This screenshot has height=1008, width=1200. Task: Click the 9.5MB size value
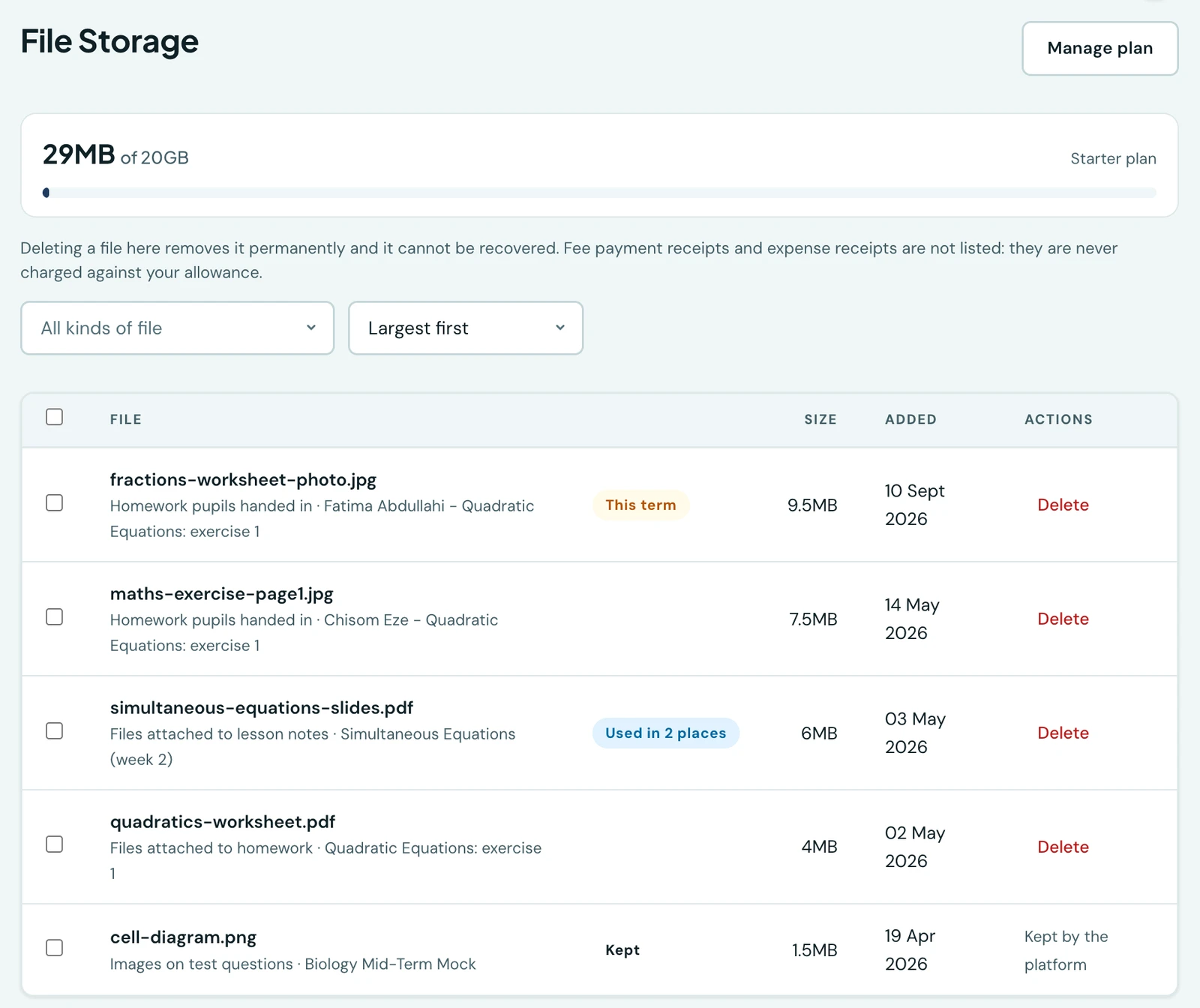tap(812, 505)
